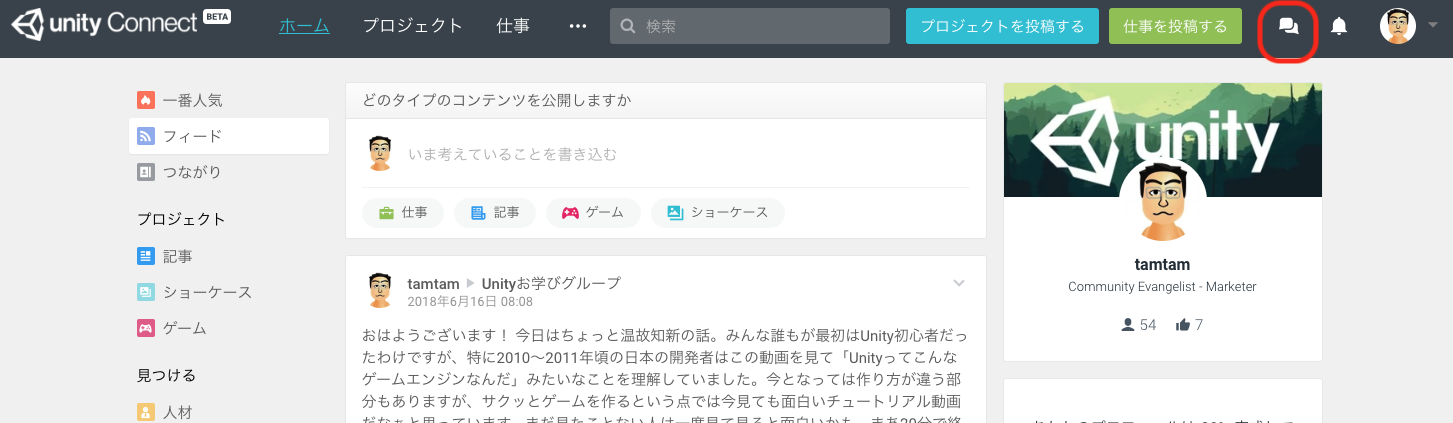Open the notifications bell
Screen dimensions: 1453x423
[x=1339, y=27]
